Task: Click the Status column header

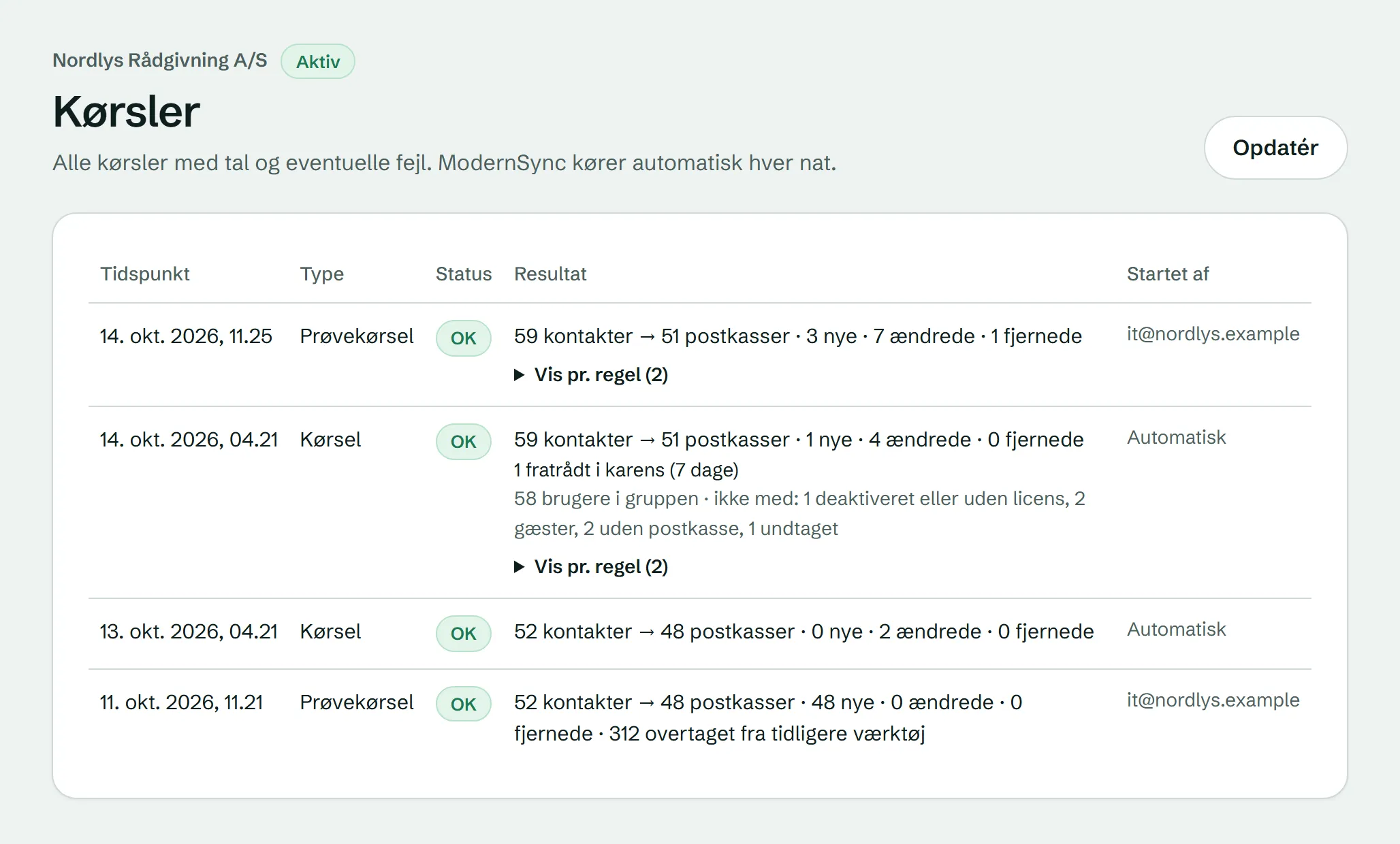Action: 464,274
